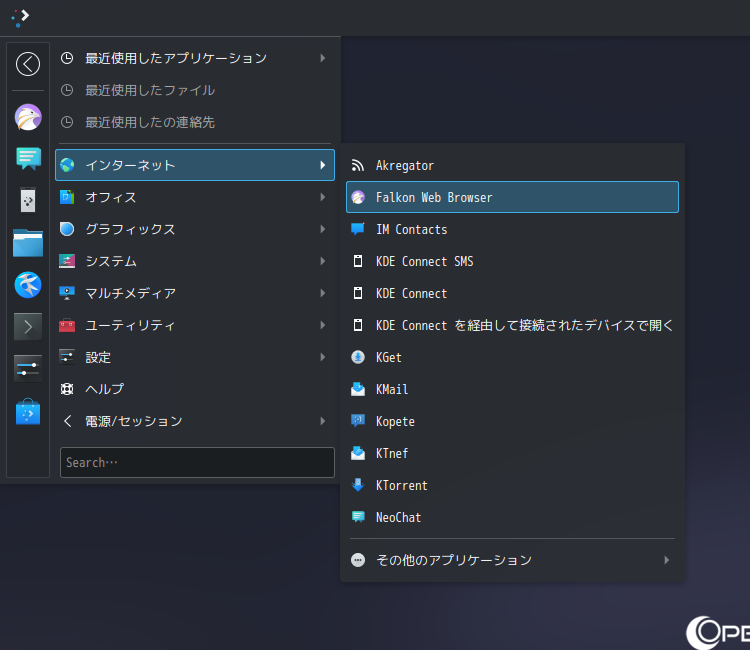The width and height of the screenshot is (750, 650).
Task: Click the KDE Connect SMS phone icon
Action: pyautogui.click(x=358, y=261)
